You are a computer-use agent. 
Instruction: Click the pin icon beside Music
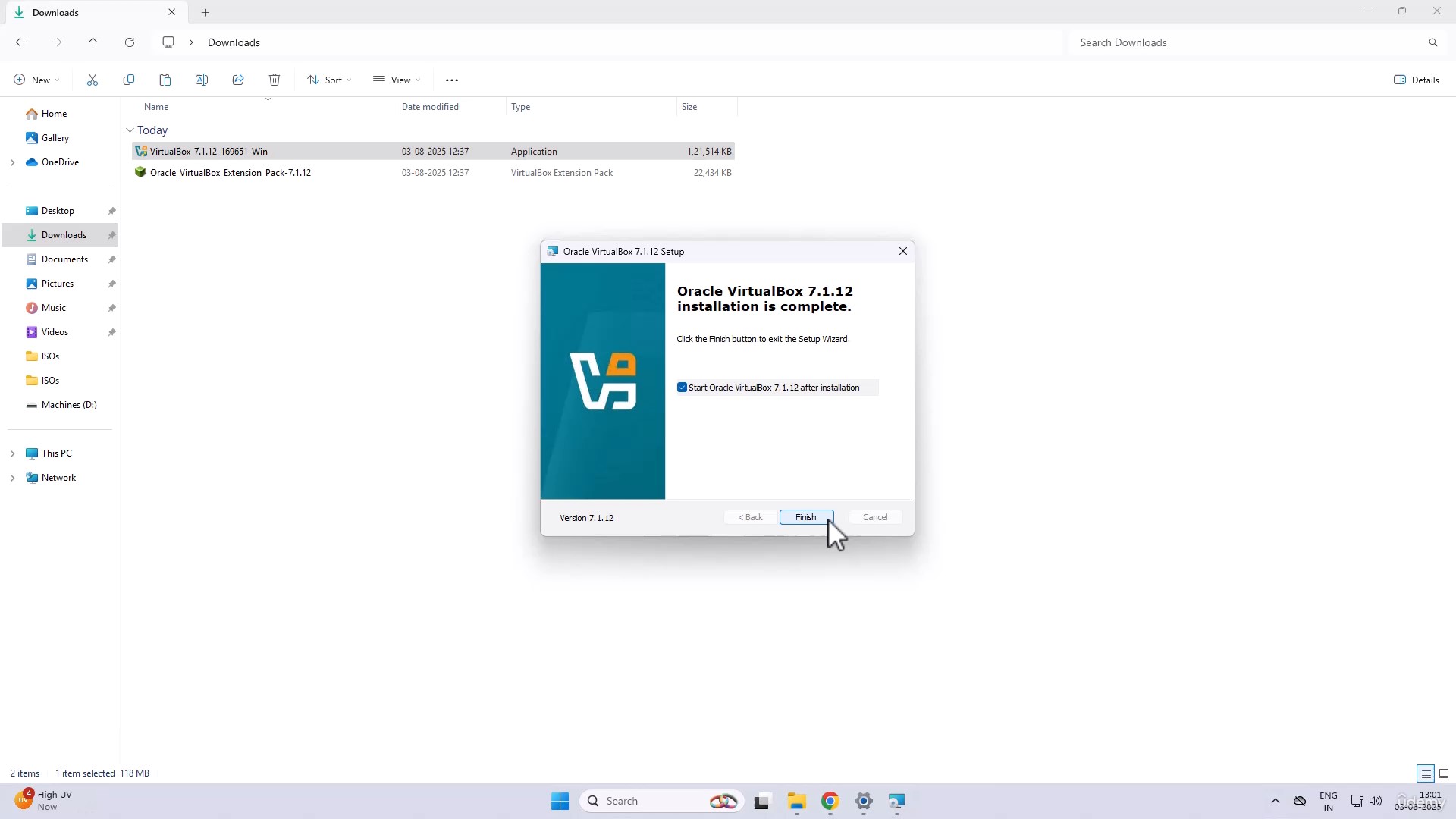tap(111, 308)
